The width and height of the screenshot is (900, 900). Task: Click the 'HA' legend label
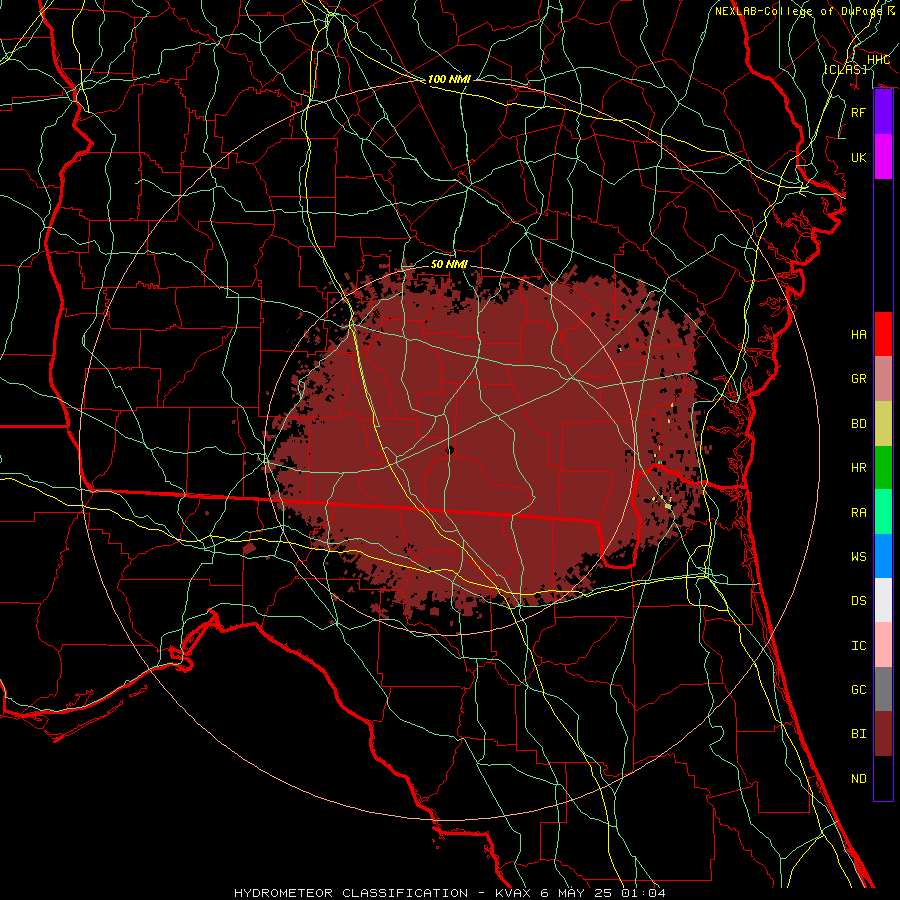859,334
